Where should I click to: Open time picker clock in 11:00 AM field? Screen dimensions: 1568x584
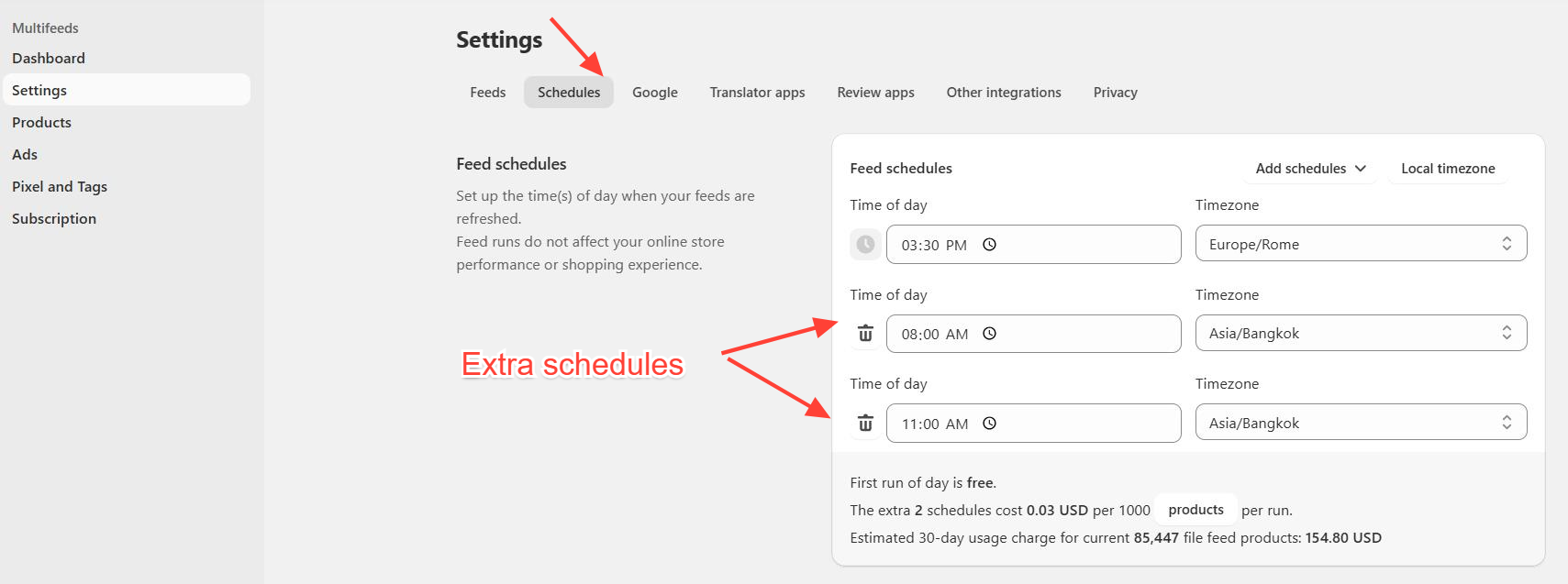pos(989,424)
